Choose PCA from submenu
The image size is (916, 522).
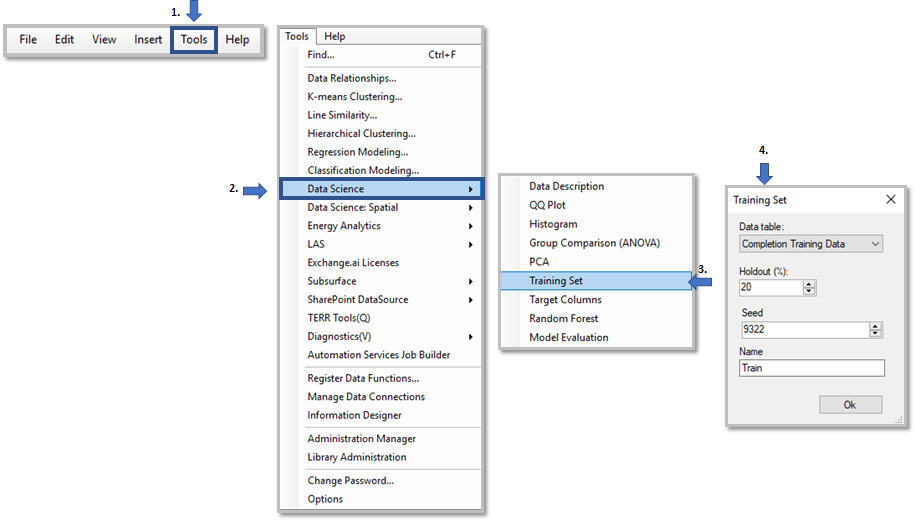tap(596, 262)
